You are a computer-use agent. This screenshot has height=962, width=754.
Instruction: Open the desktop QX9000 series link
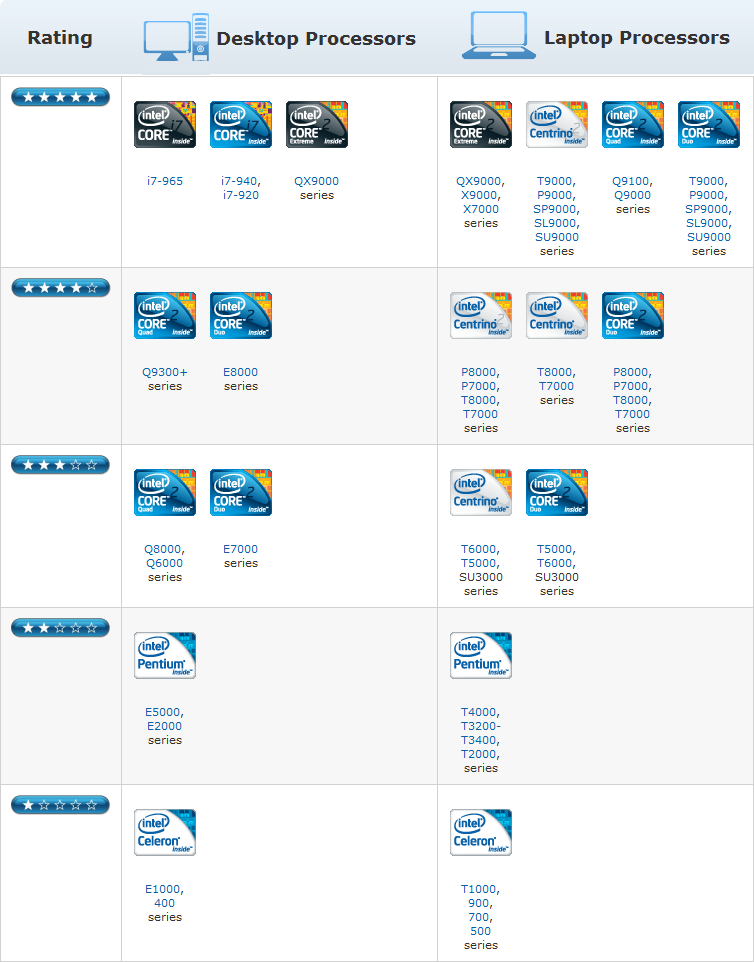pos(317,181)
